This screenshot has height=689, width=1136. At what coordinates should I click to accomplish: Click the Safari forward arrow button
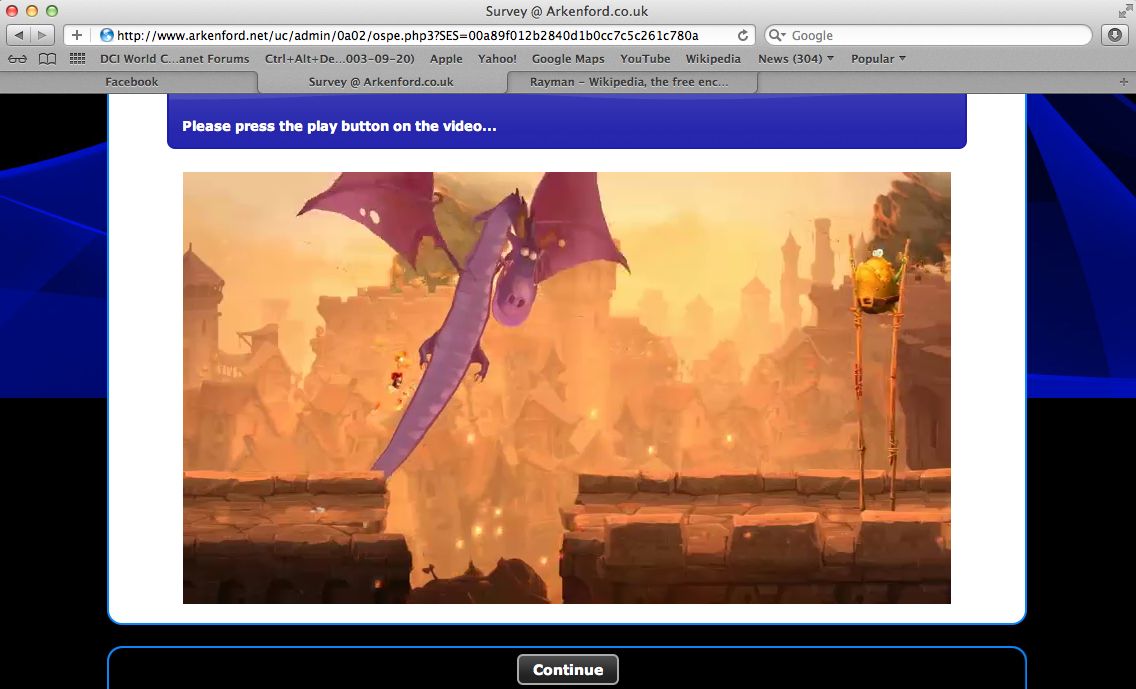[x=43, y=35]
